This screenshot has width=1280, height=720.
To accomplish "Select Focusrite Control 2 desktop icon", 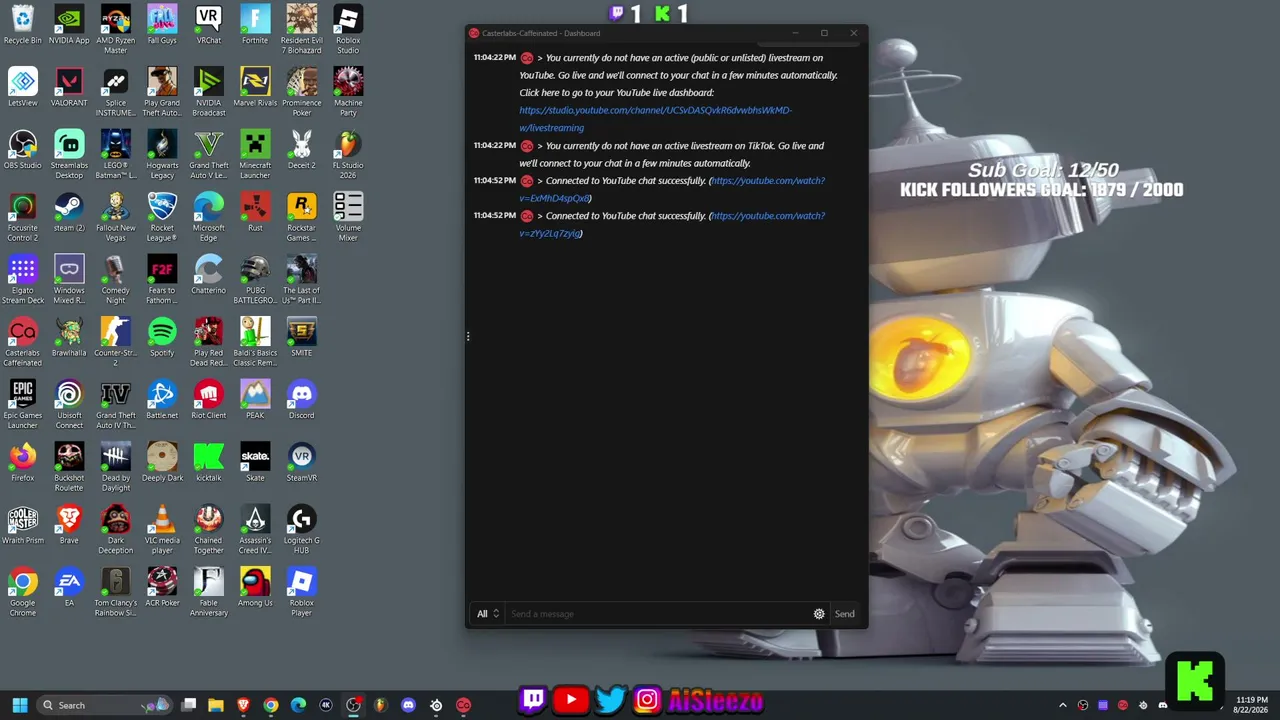I will coord(22,217).
